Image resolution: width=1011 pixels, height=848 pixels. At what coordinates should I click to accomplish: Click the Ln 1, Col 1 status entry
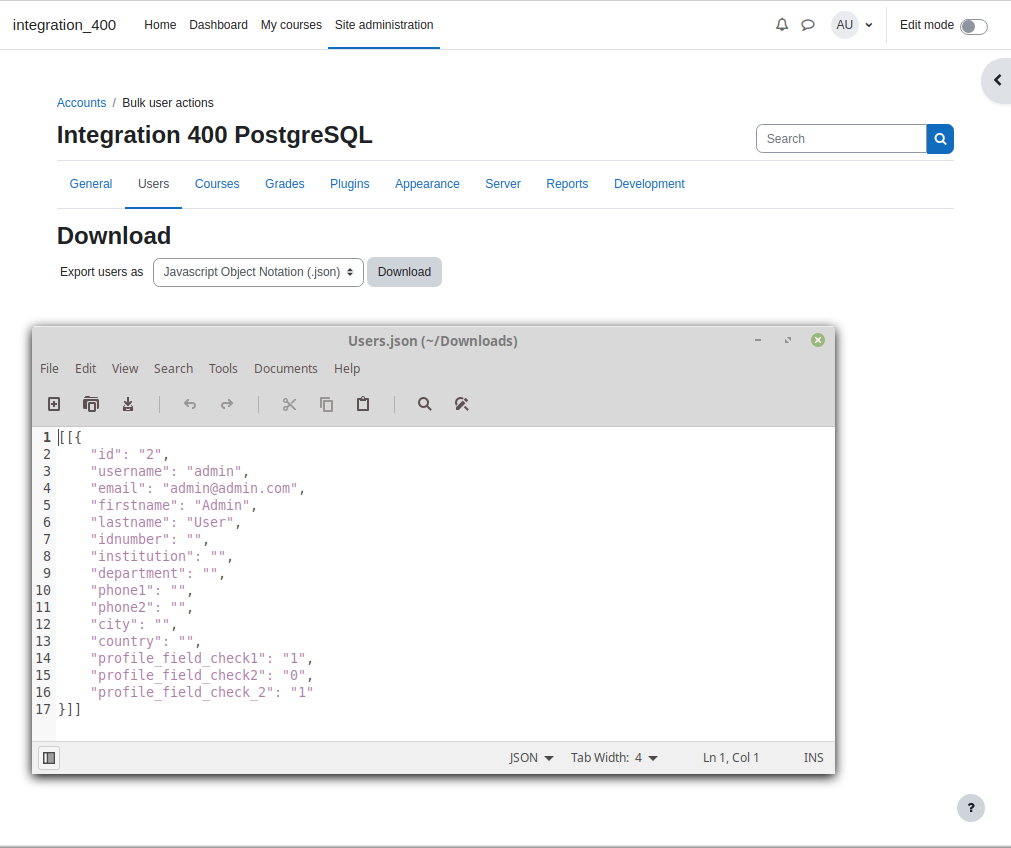pos(731,758)
